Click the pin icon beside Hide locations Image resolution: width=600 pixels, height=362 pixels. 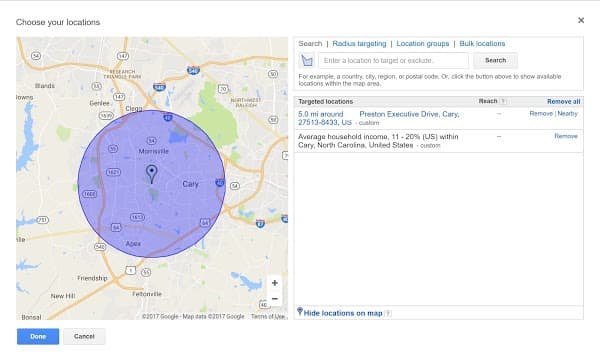click(x=300, y=311)
